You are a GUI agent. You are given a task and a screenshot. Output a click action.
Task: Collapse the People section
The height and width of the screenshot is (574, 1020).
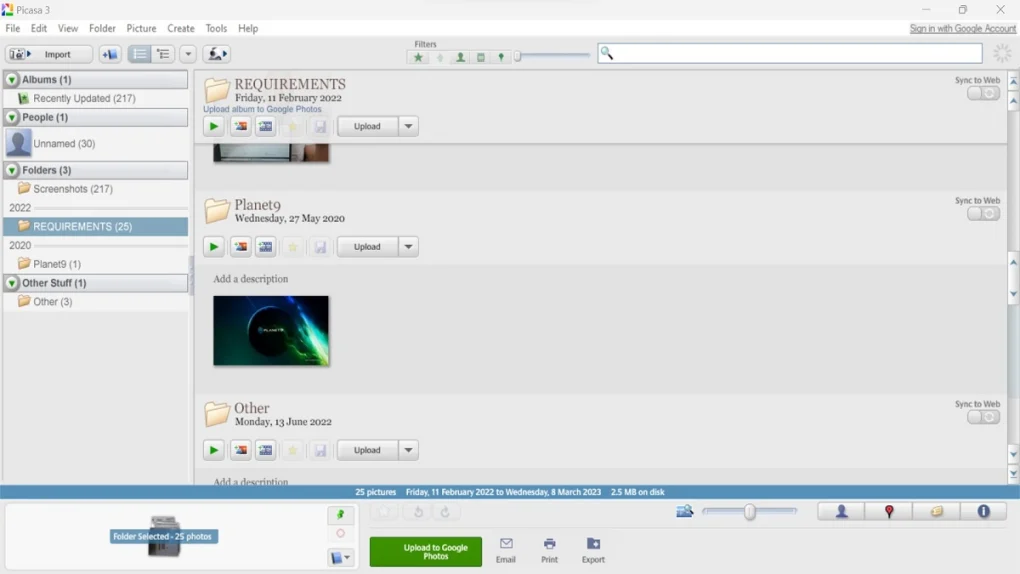(x=12, y=117)
